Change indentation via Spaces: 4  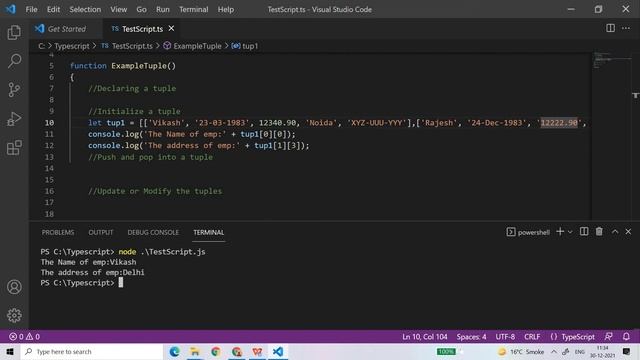471,337
